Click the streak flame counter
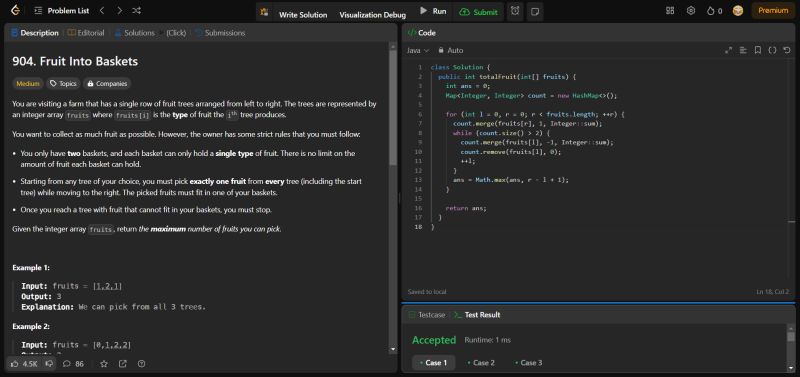This screenshot has width=800, height=377. [x=714, y=11]
